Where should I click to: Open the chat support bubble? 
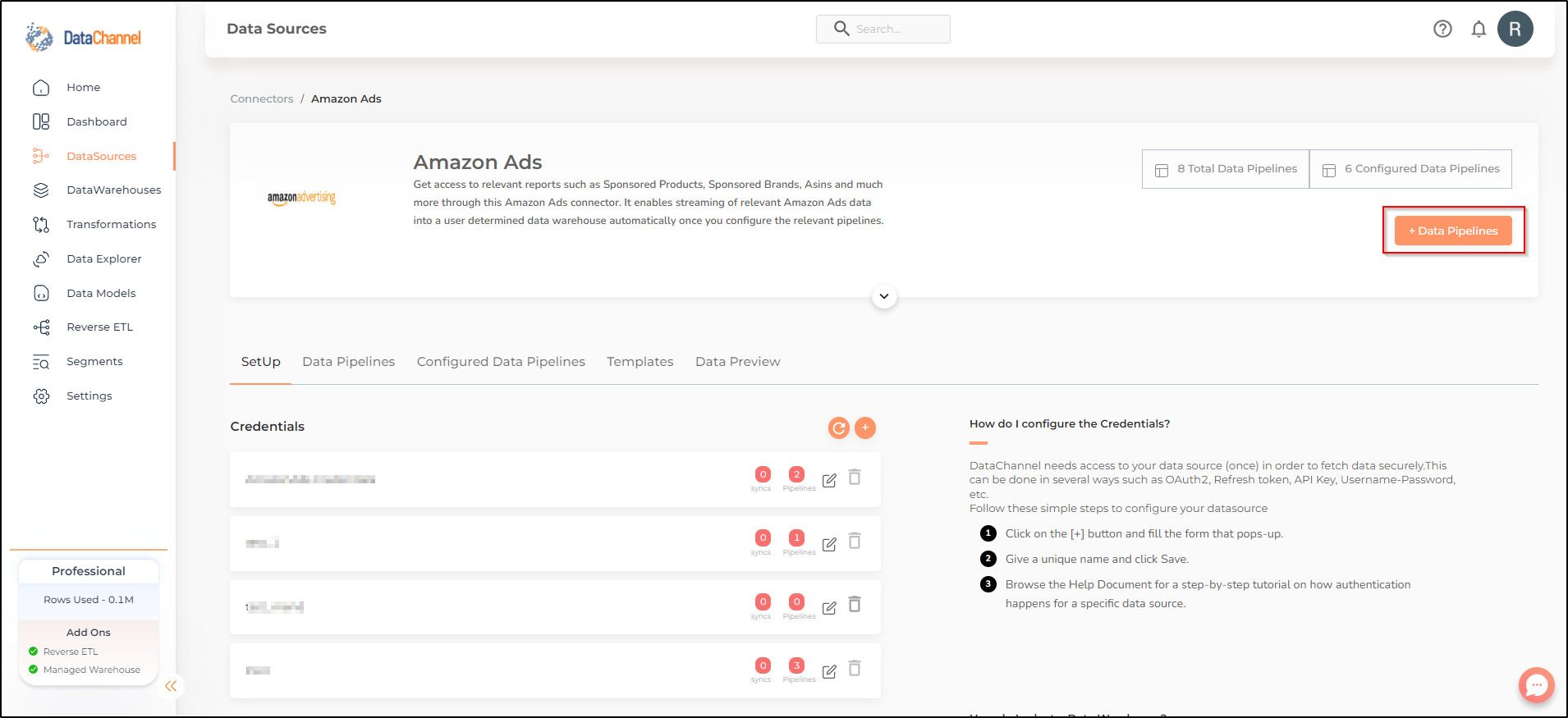tap(1536, 685)
